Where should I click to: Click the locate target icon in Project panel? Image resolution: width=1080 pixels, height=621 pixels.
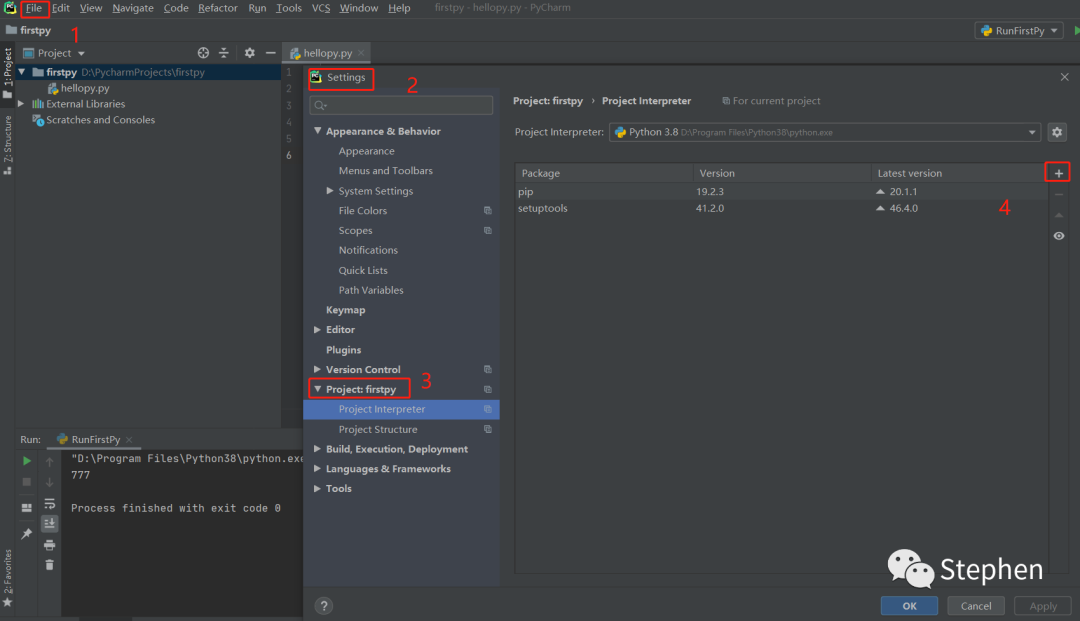coord(203,53)
